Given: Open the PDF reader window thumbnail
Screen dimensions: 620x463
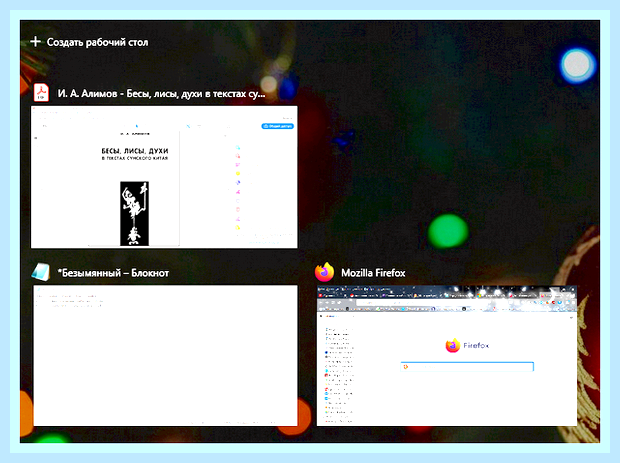Looking at the screenshot, I should [x=164, y=177].
